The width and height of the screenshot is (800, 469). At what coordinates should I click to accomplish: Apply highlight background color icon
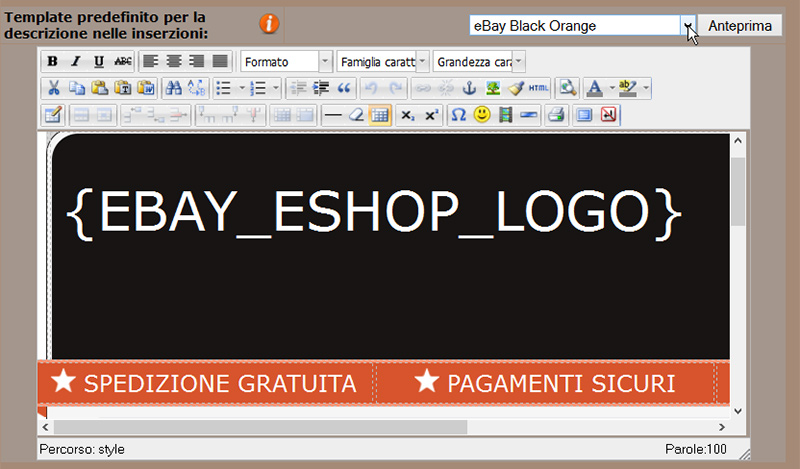[629, 88]
